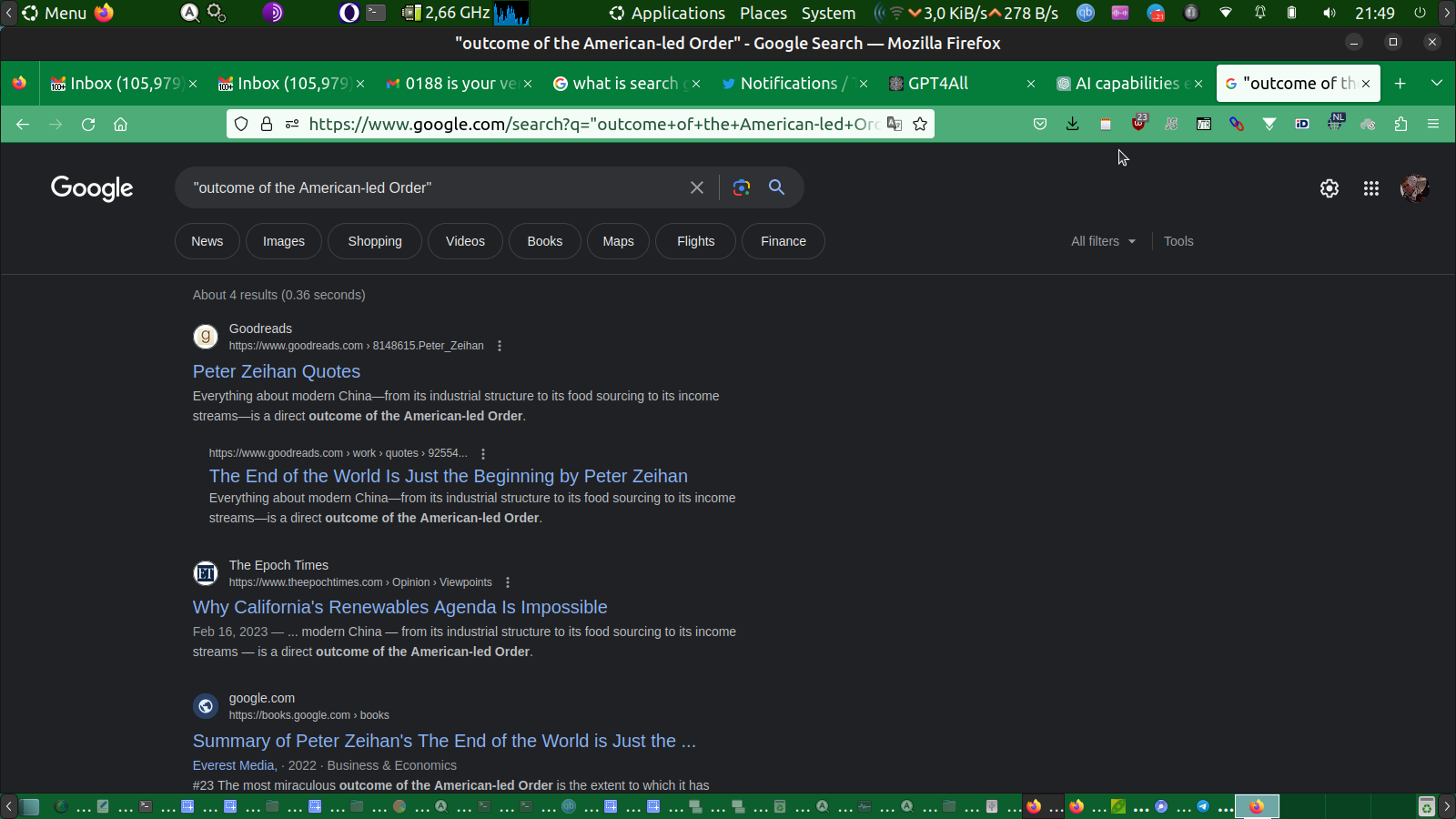This screenshot has width=1456, height=819.
Task: Open the Firefox hamburger application menu
Action: pos(1433,124)
